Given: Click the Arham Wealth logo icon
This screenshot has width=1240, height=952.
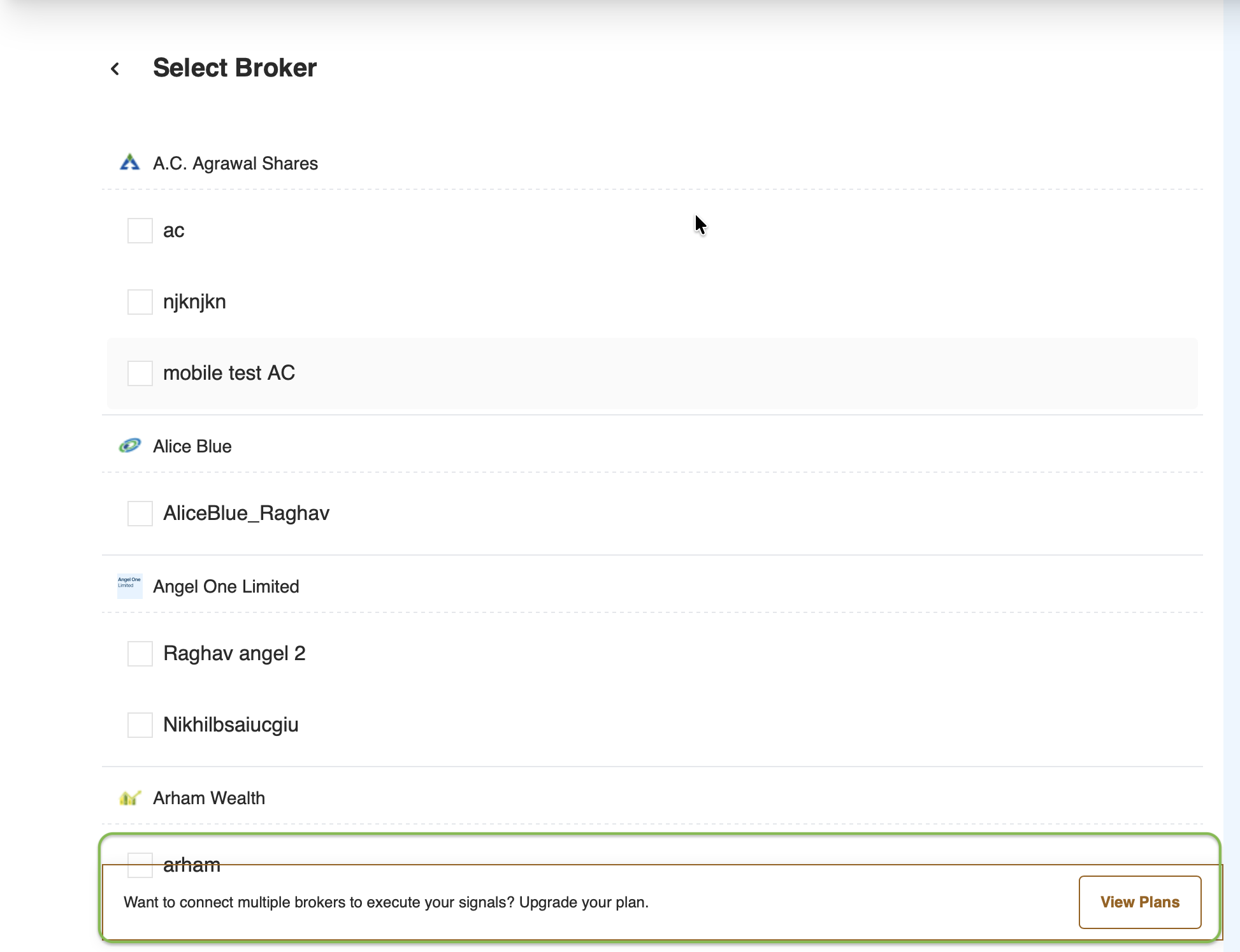Looking at the screenshot, I should pyautogui.click(x=130, y=797).
